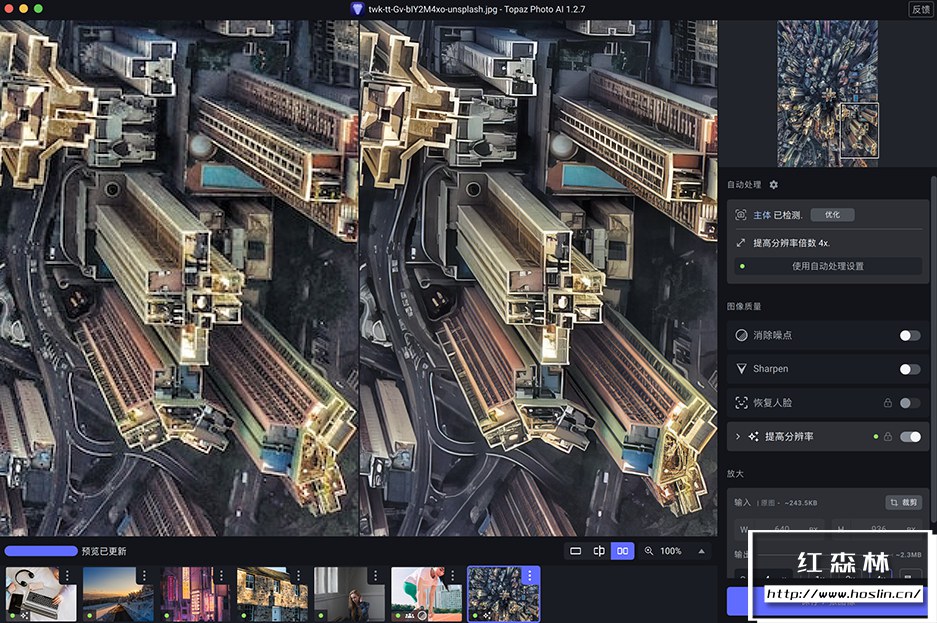Click the 优化 refine subject button
937x623 pixels.
coord(832,215)
